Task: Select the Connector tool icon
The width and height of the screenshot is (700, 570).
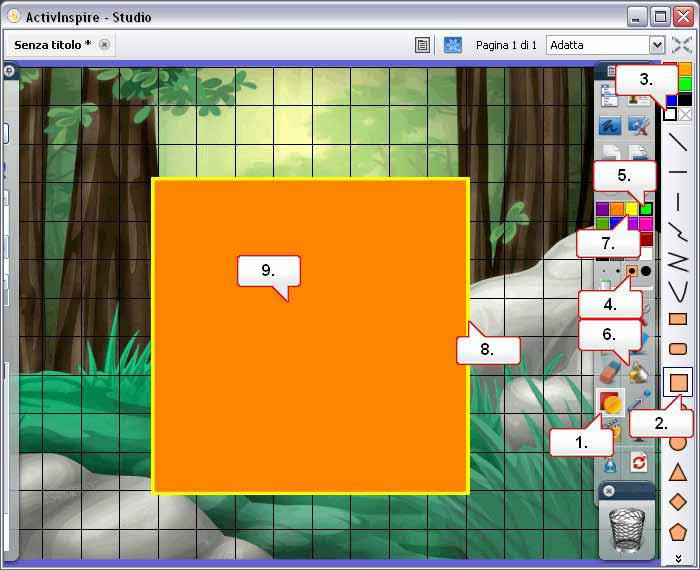Action: coord(640,400)
